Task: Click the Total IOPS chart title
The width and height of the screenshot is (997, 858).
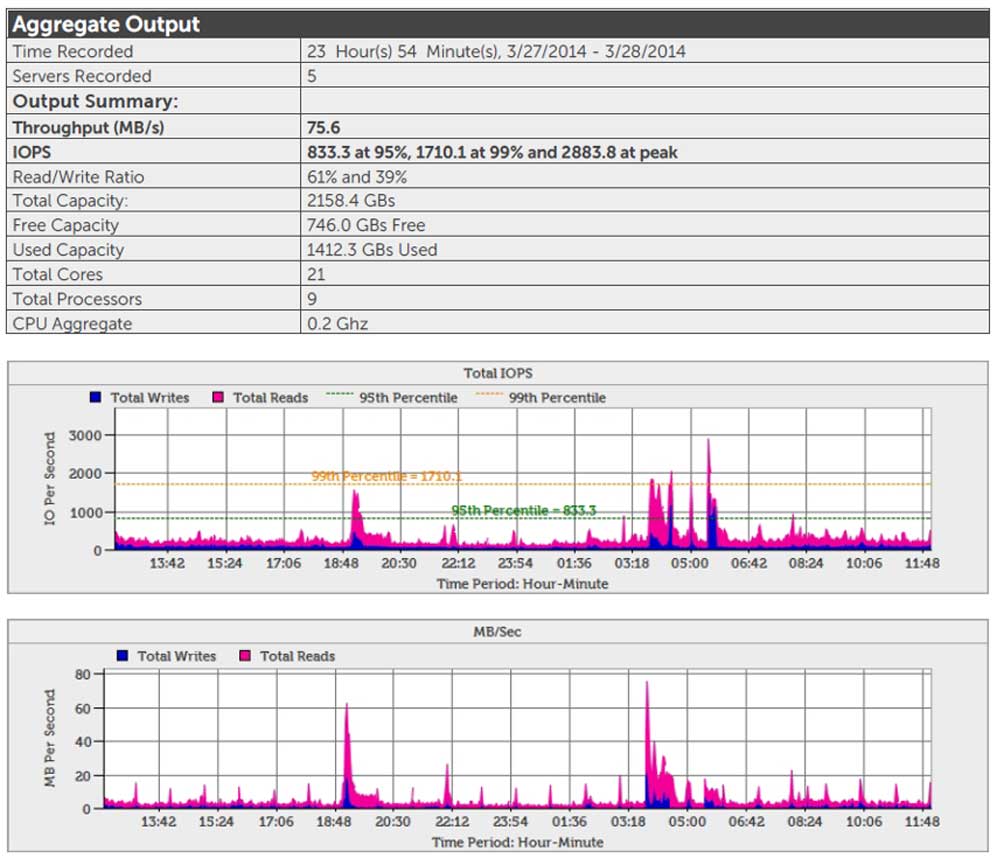Action: (497, 373)
